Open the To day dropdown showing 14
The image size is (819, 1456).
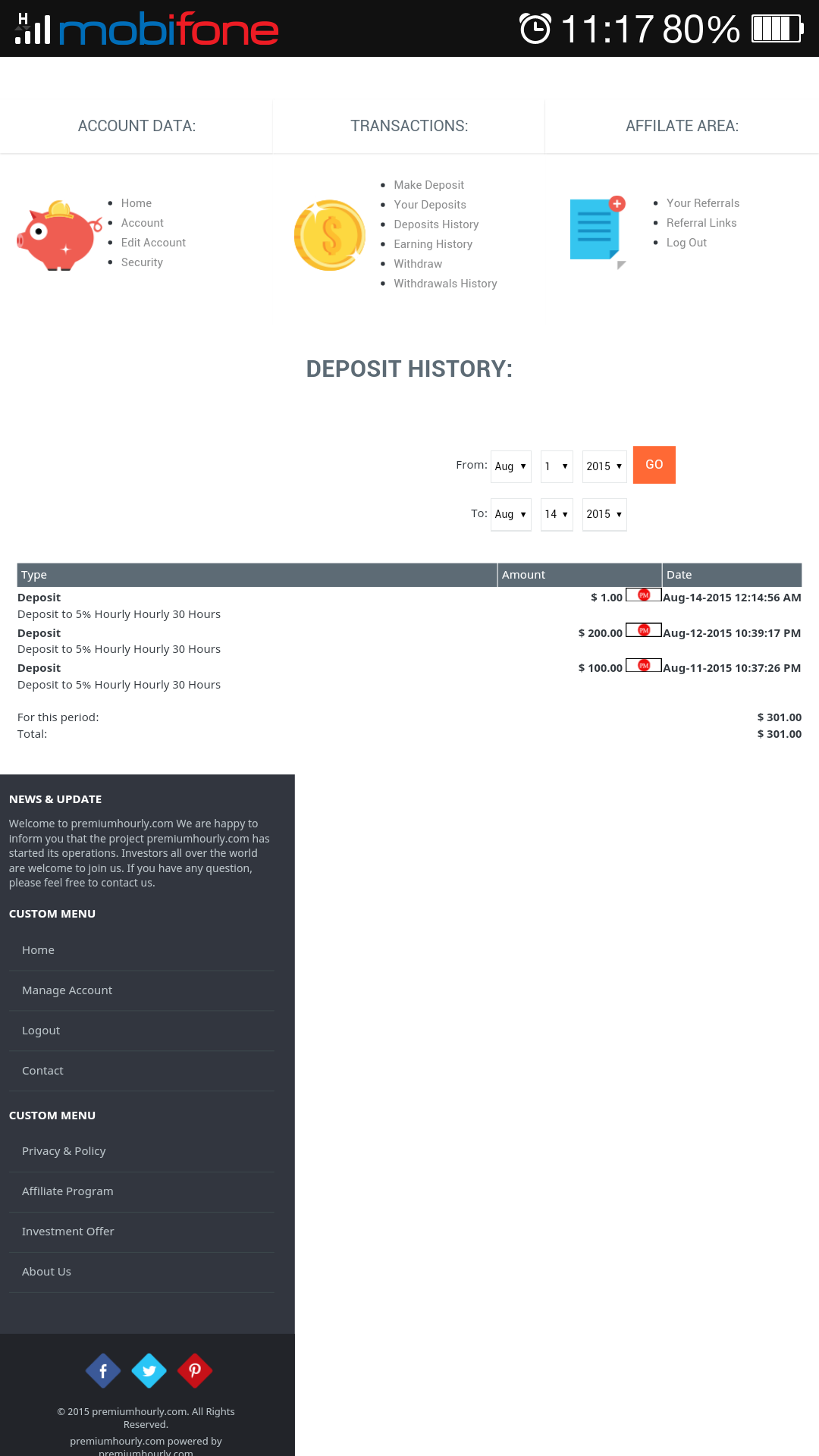coord(556,514)
